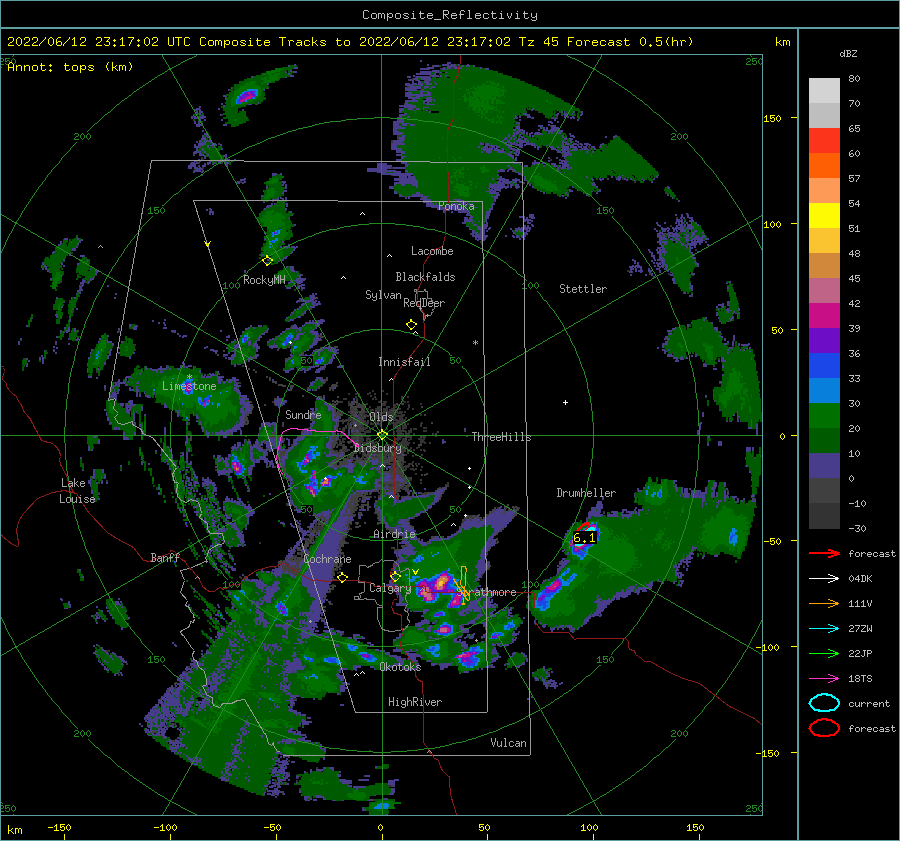The image size is (900, 841).
Task: Select the yellow diamond marker below Cochrane
Action: pos(343,577)
